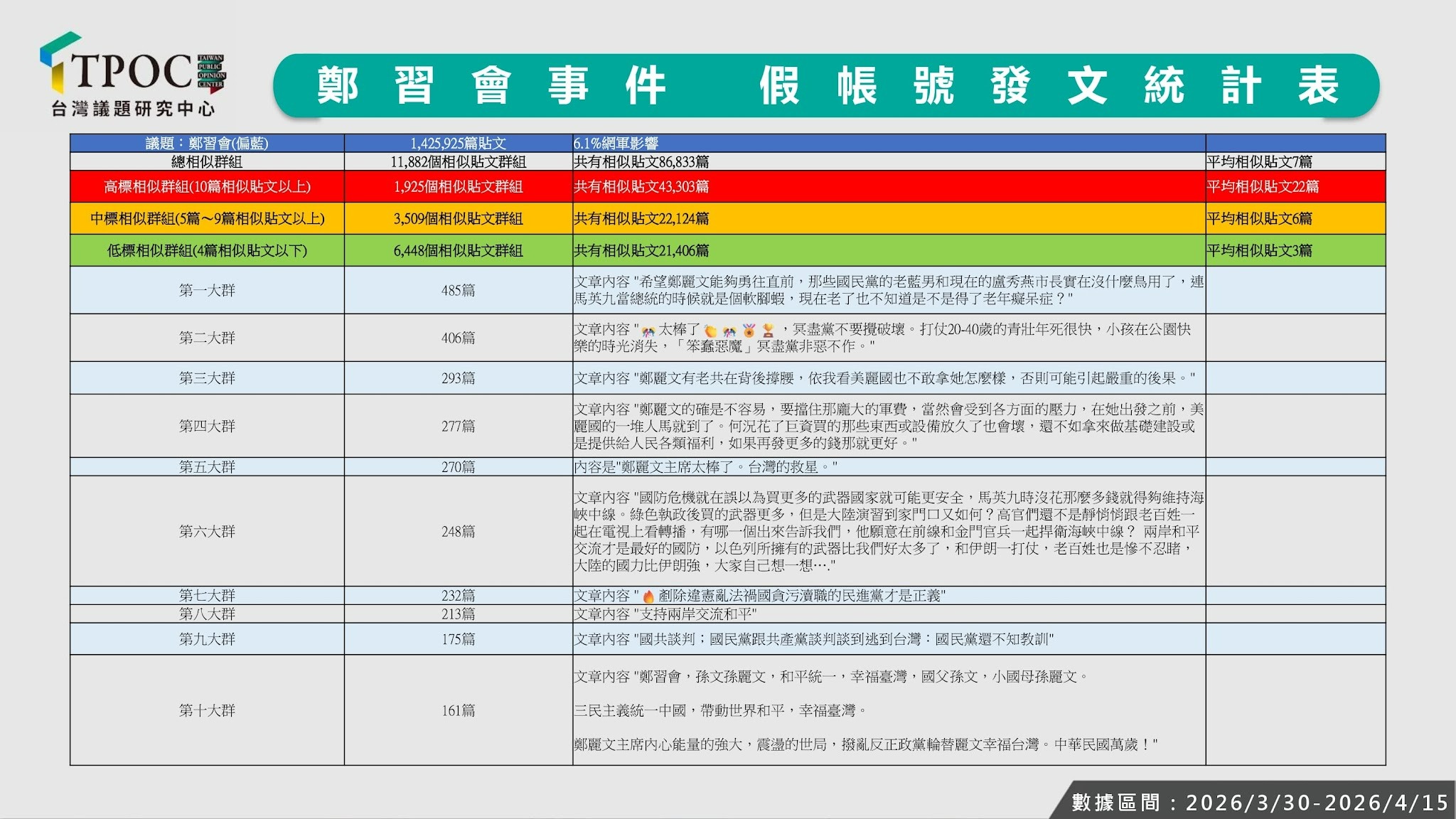The width and height of the screenshot is (1456, 819).
Task: Click the clapping hands emoji in second group row
Action: 710,331
